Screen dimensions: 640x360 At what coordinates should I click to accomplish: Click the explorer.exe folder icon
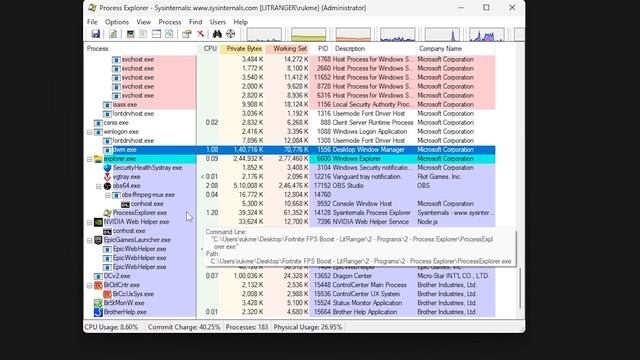click(x=98, y=159)
